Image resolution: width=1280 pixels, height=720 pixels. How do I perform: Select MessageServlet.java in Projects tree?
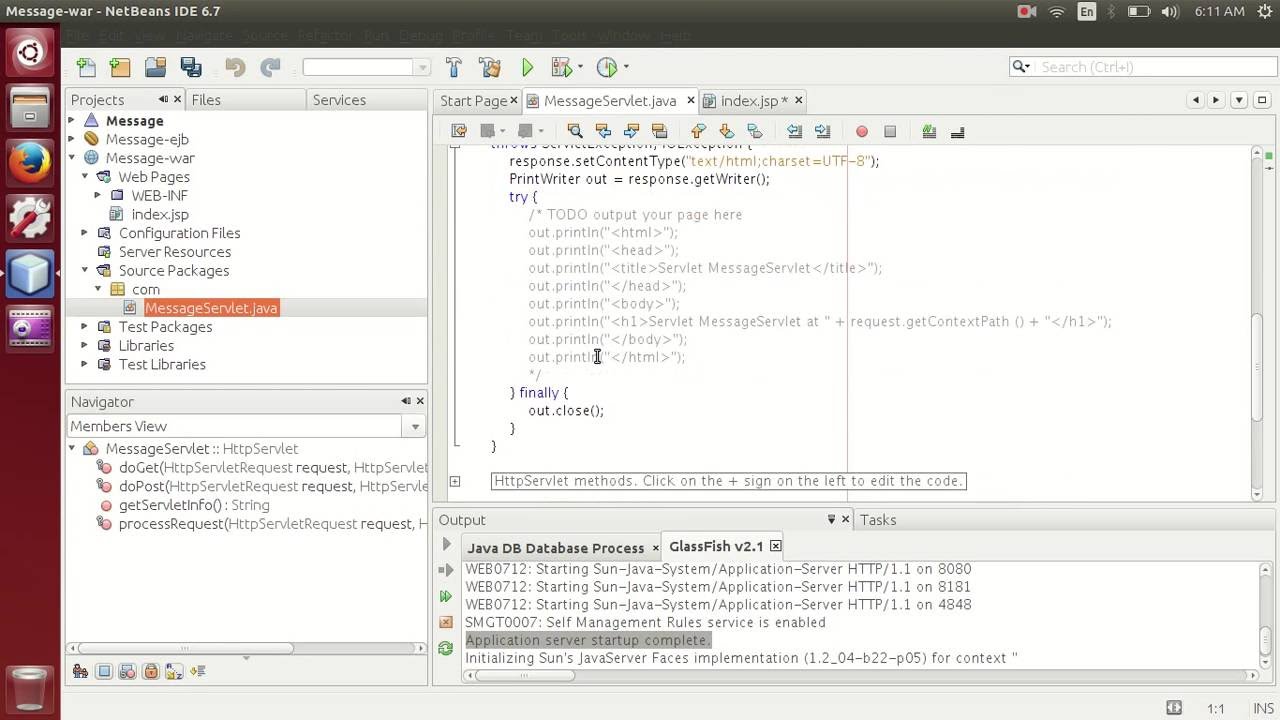point(211,308)
